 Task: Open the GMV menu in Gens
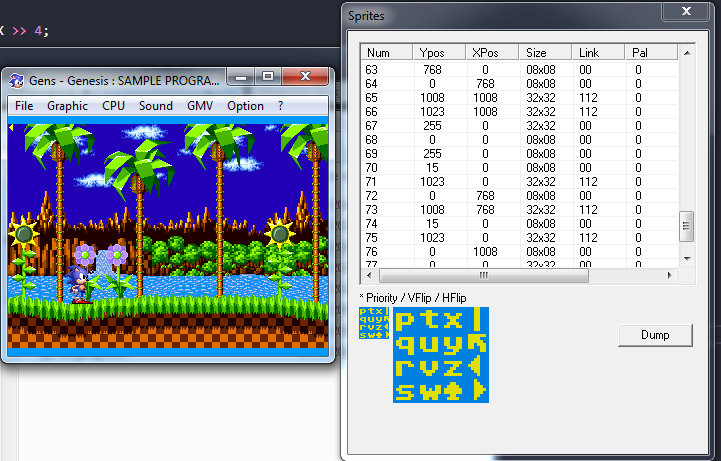pos(200,106)
